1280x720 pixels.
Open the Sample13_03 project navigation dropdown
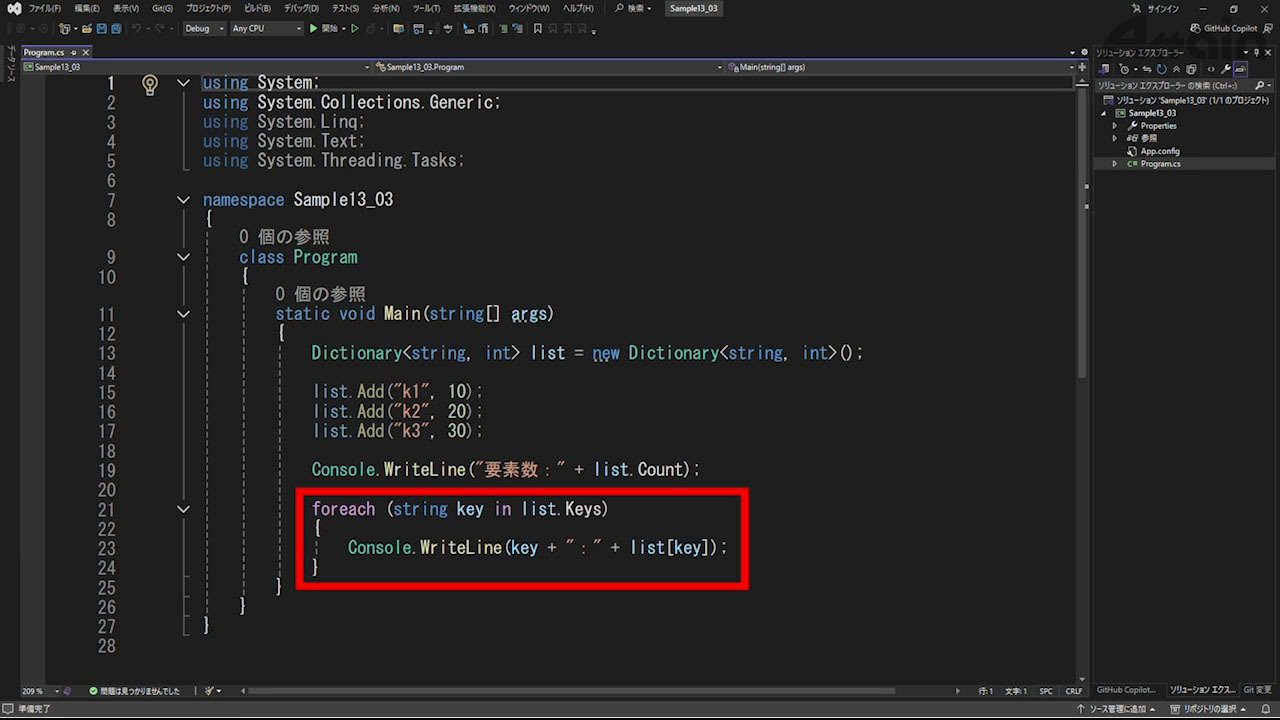click(x=198, y=67)
